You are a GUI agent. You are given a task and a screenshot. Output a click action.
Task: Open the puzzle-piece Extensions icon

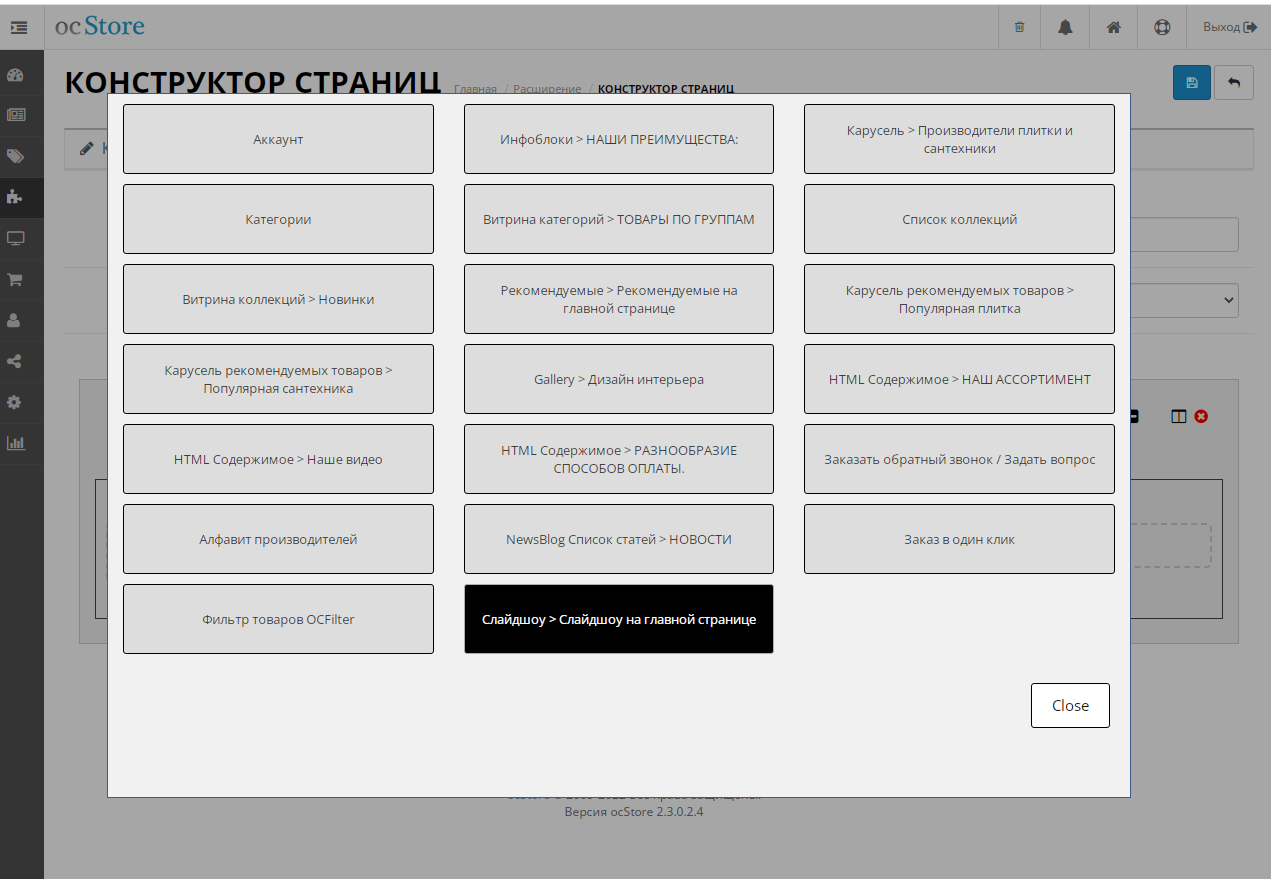coord(15,197)
